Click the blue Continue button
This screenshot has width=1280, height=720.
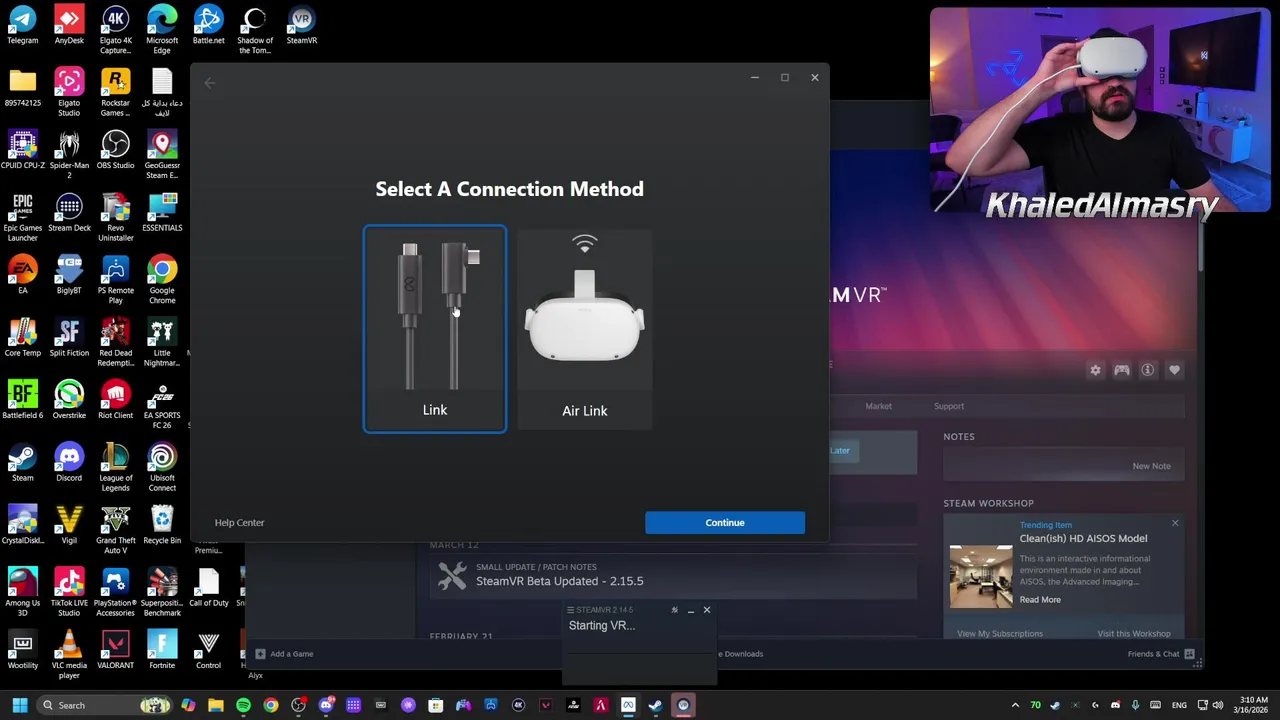[725, 522]
